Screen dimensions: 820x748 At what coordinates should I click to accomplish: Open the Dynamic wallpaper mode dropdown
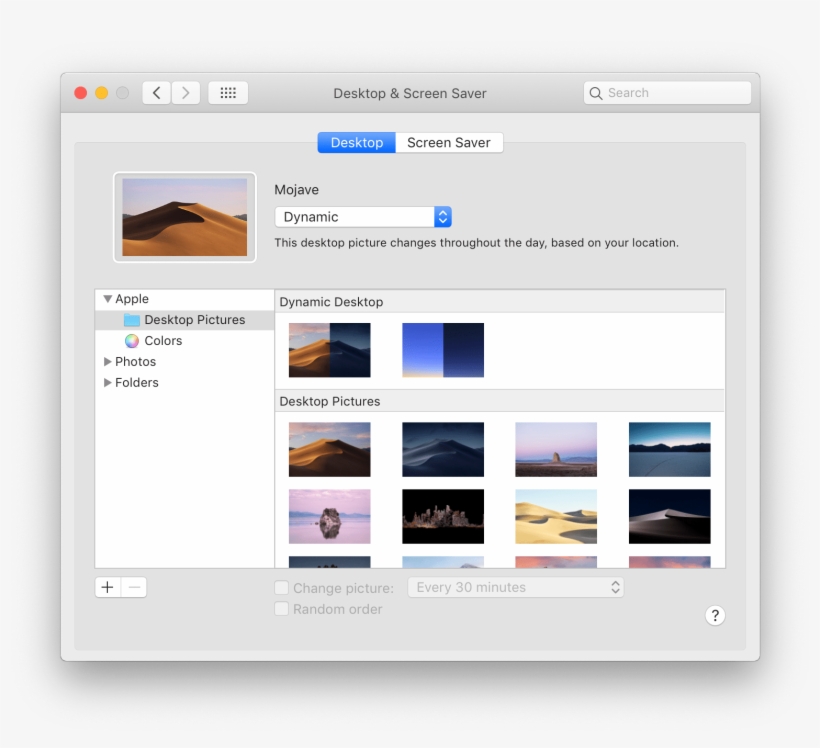tap(362, 216)
